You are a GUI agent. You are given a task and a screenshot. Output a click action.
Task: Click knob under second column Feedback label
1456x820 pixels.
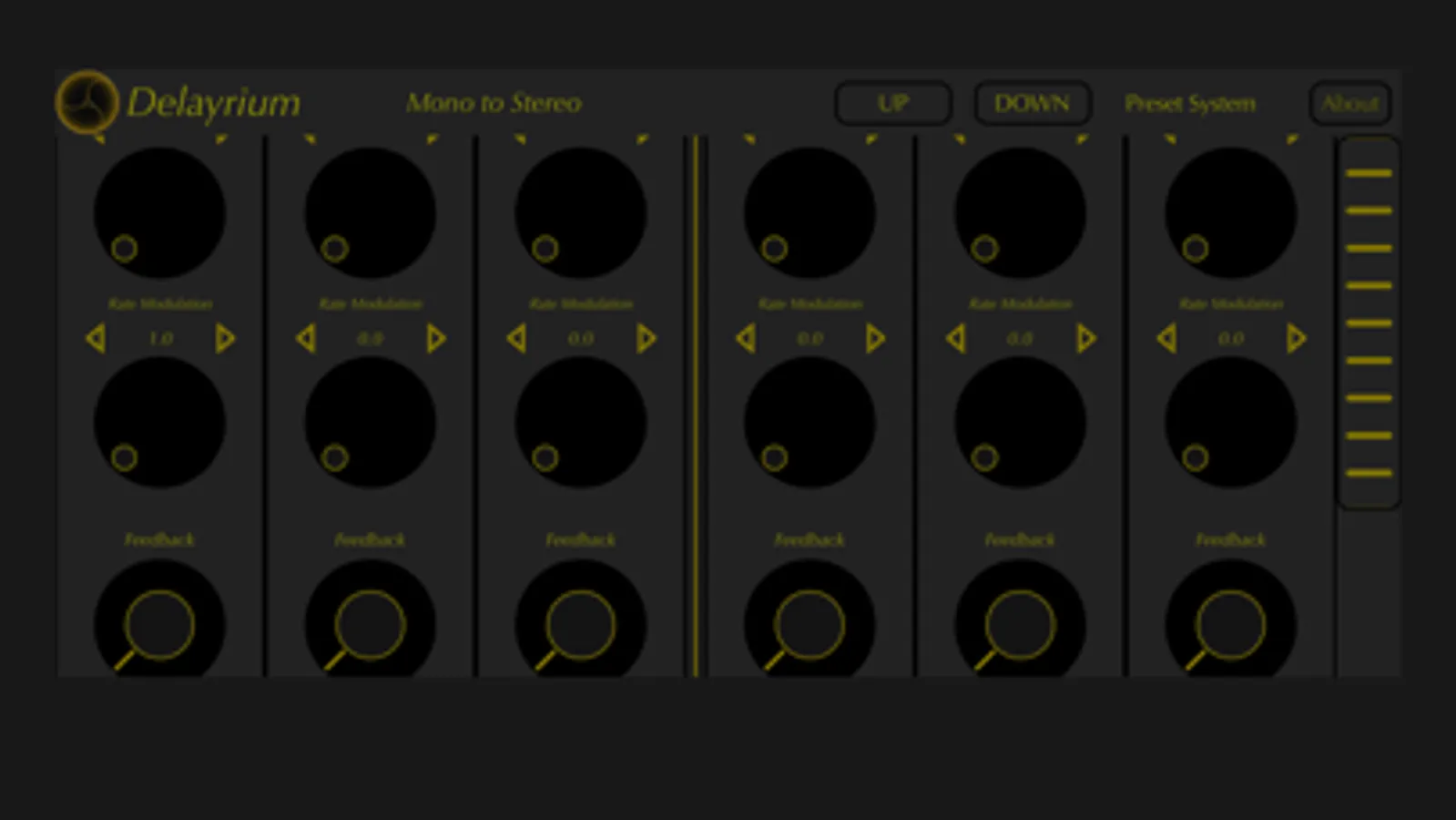(x=370, y=620)
